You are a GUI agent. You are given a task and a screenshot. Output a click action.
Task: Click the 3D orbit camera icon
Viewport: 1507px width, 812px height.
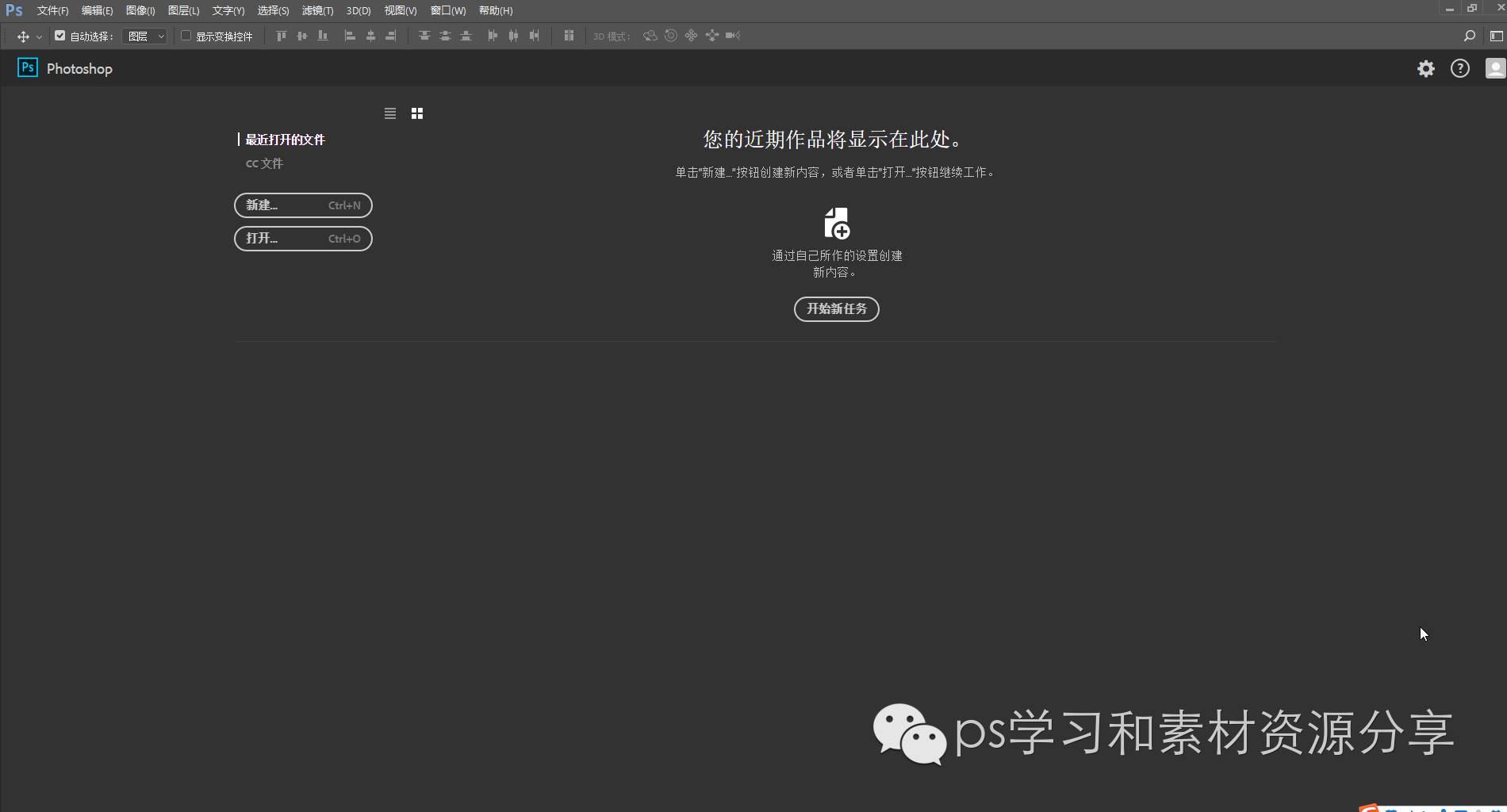[650, 36]
